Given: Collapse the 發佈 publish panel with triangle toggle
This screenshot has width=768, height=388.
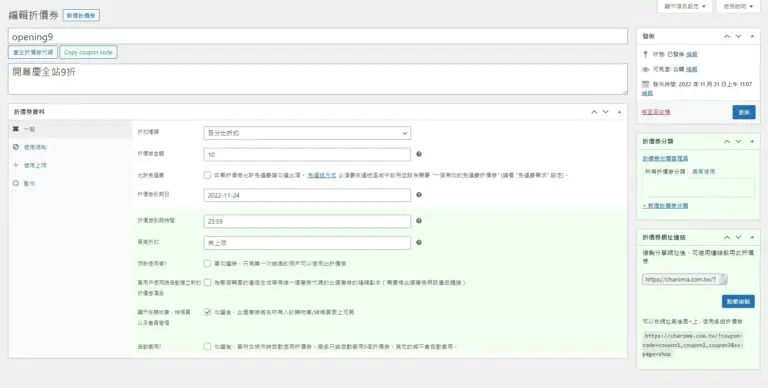Looking at the screenshot, I should tap(752, 36).
